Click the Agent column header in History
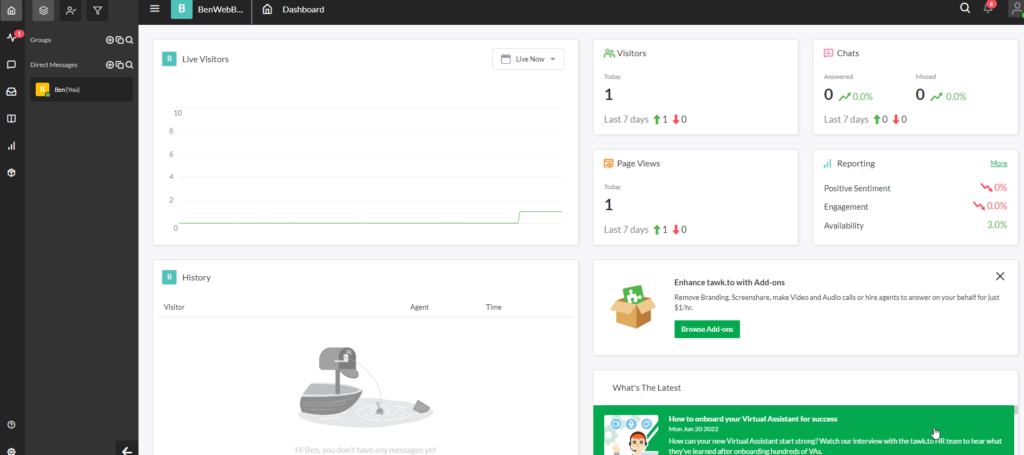The width and height of the screenshot is (1024, 455). point(419,307)
